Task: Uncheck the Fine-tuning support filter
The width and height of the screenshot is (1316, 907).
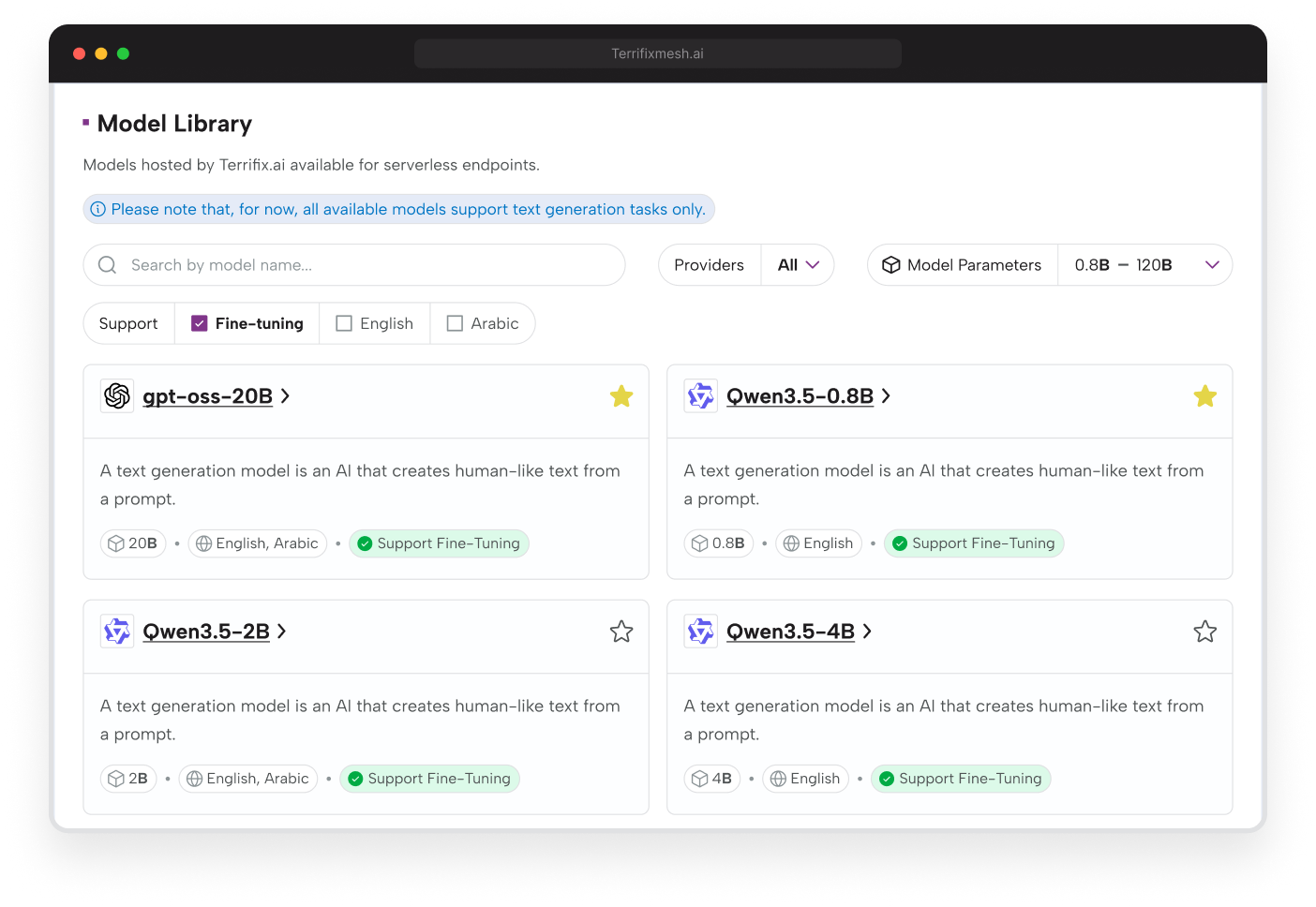Action: pyautogui.click(x=200, y=323)
